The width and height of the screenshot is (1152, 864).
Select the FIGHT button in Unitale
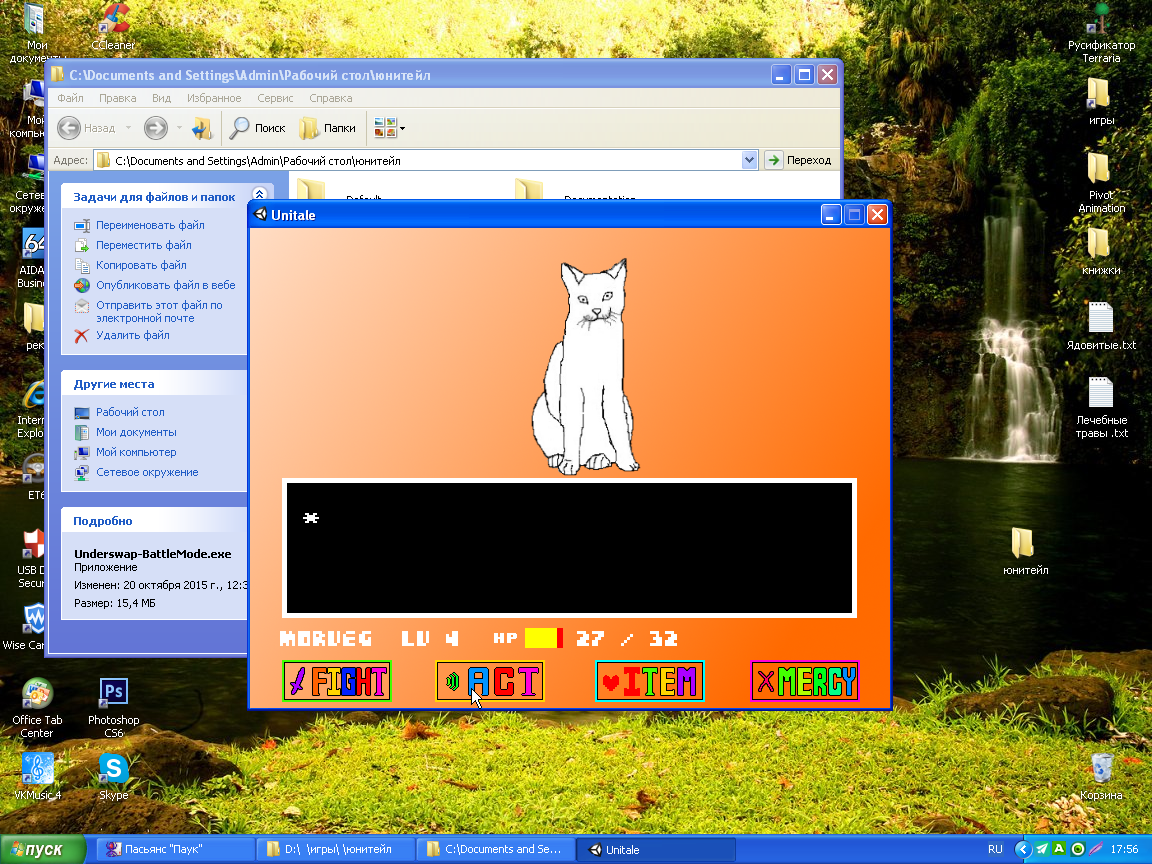click(336, 681)
